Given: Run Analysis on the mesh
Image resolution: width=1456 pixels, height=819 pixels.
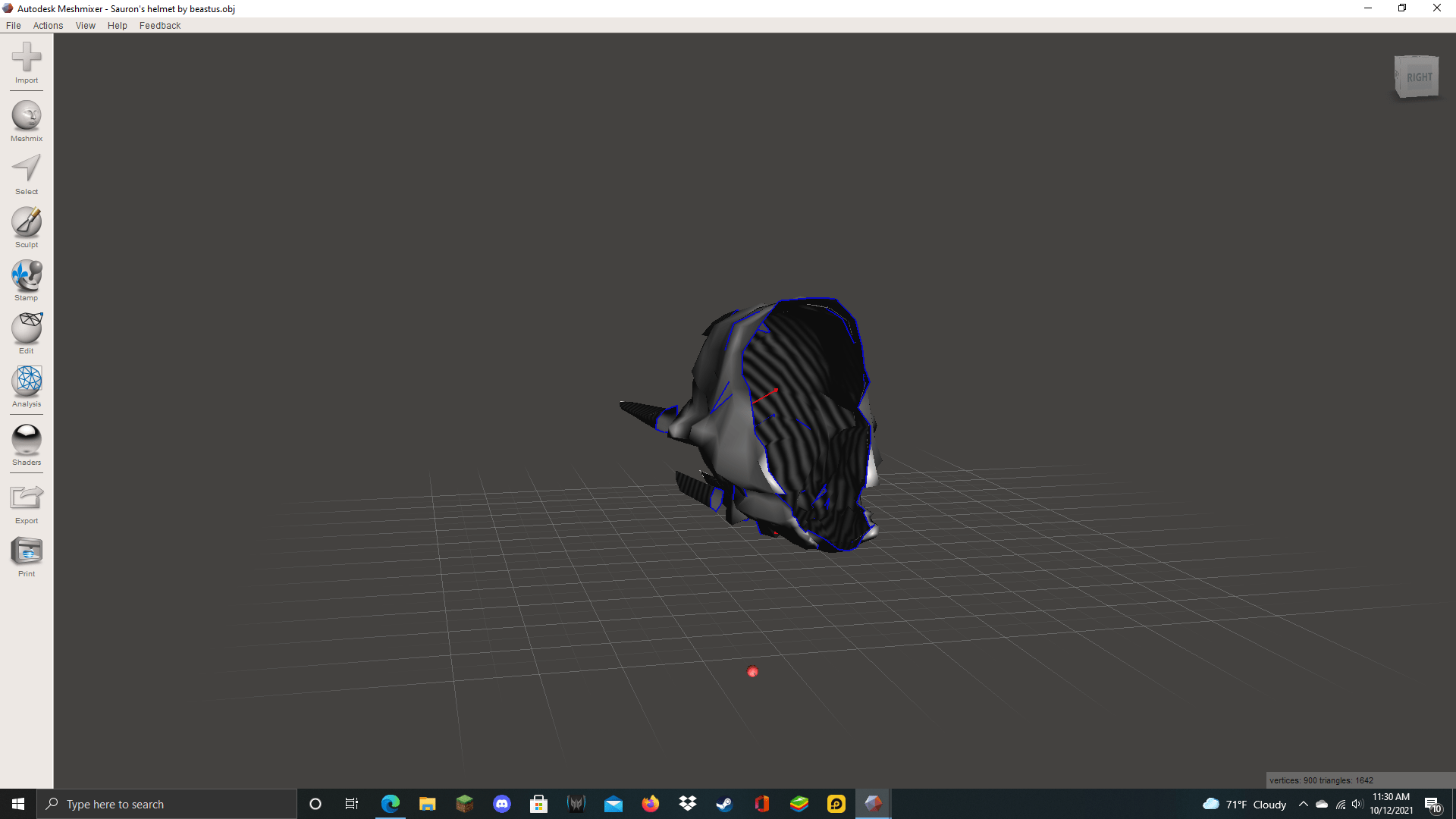Looking at the screenshot, I should point(26,385).
